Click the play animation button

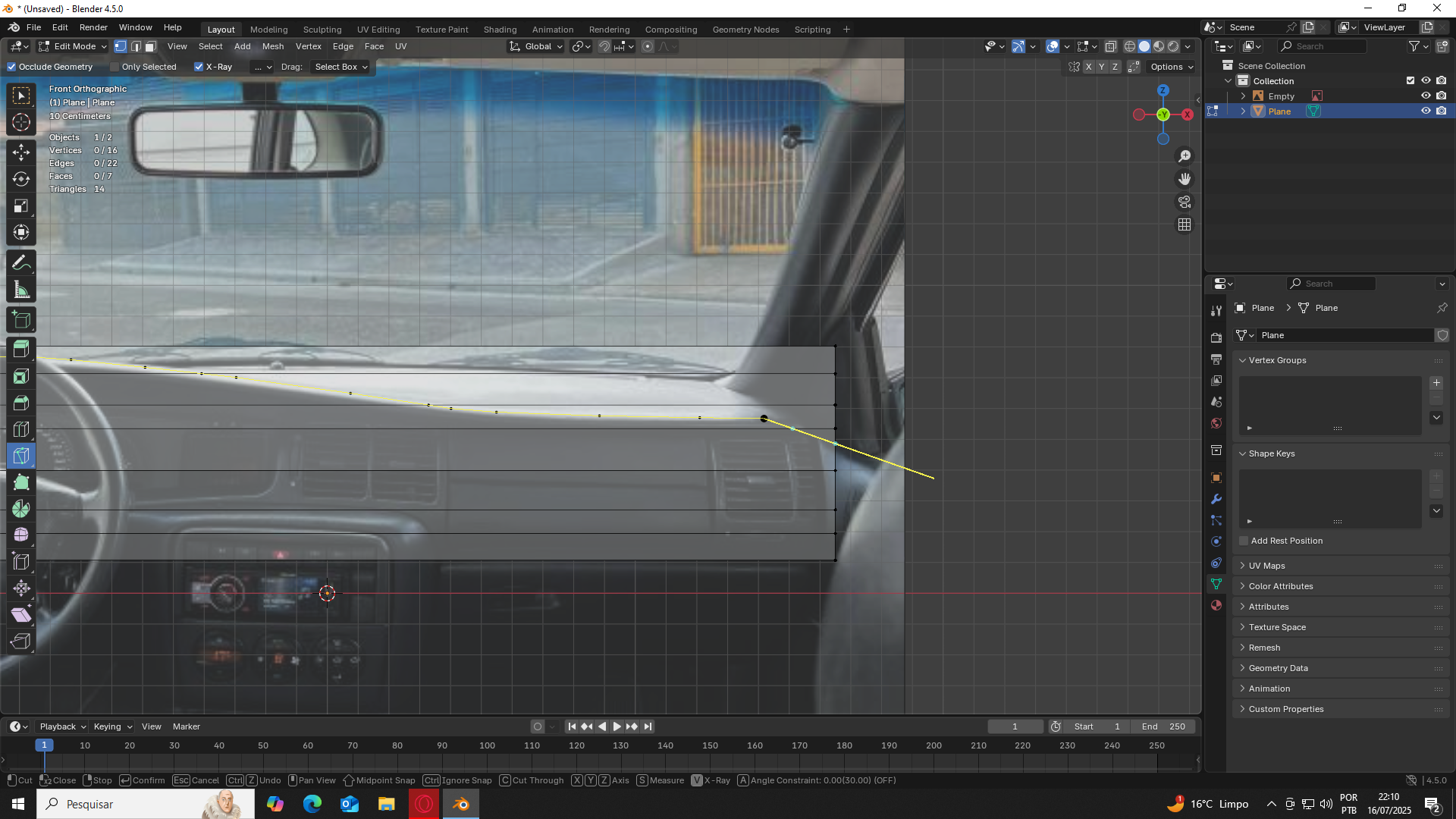[617, 726]
